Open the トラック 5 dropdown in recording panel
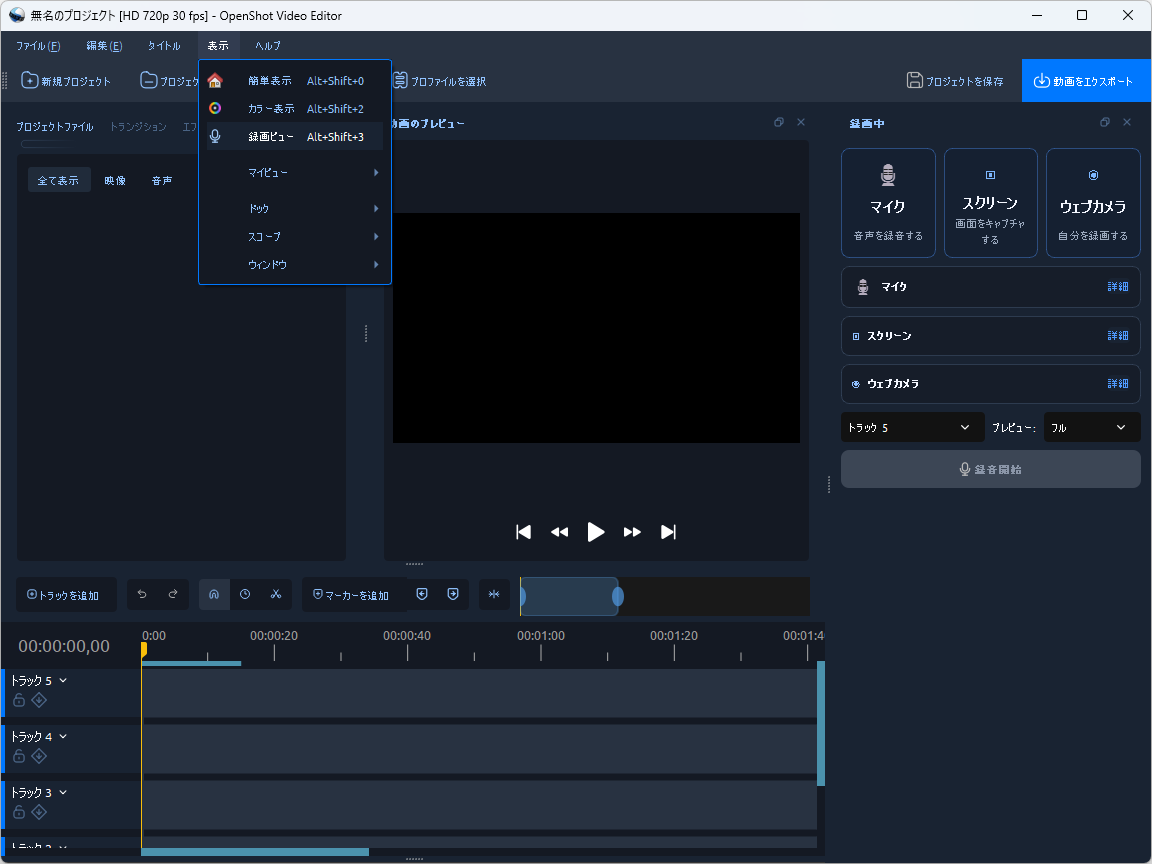Screen dimensions: 1152x864 (x=912, y=428)
